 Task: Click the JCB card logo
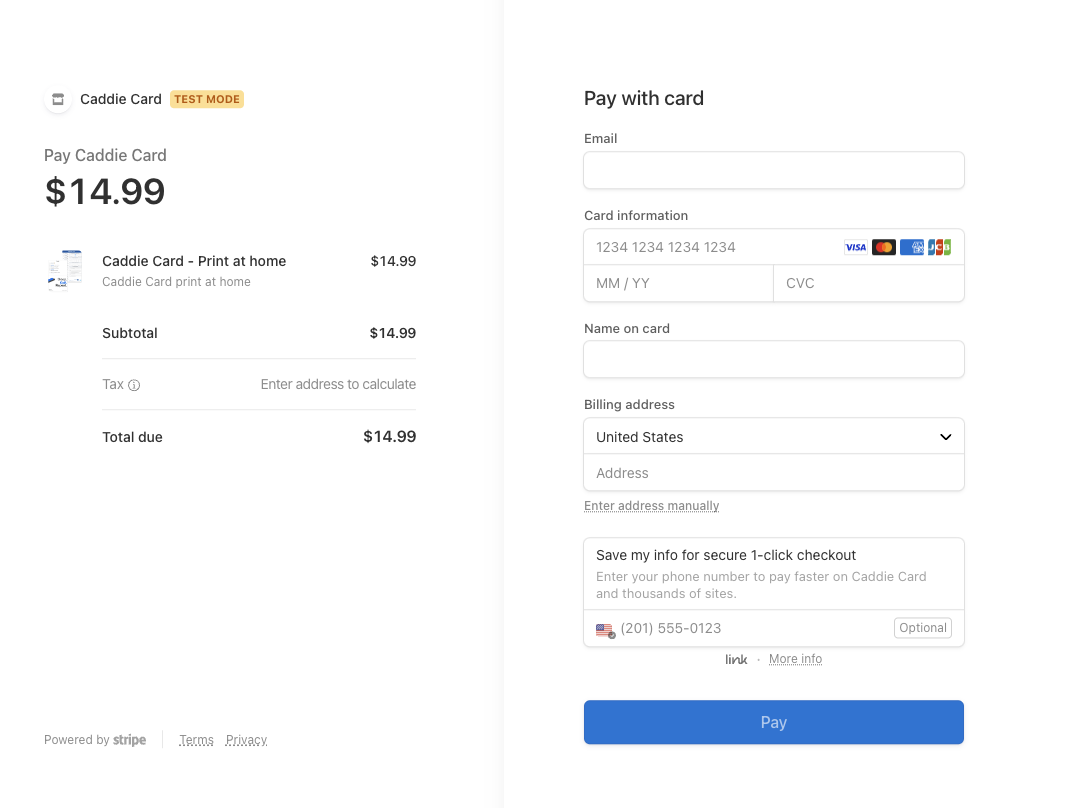pyautogui.click(x=939, y=247)
